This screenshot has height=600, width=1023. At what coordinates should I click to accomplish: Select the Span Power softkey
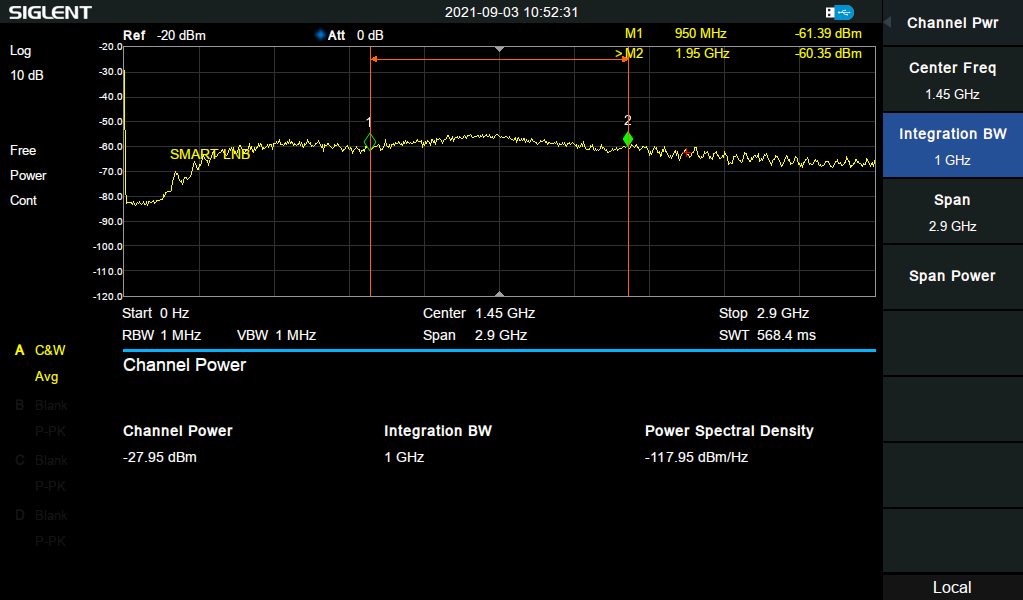tap(952, 277)
